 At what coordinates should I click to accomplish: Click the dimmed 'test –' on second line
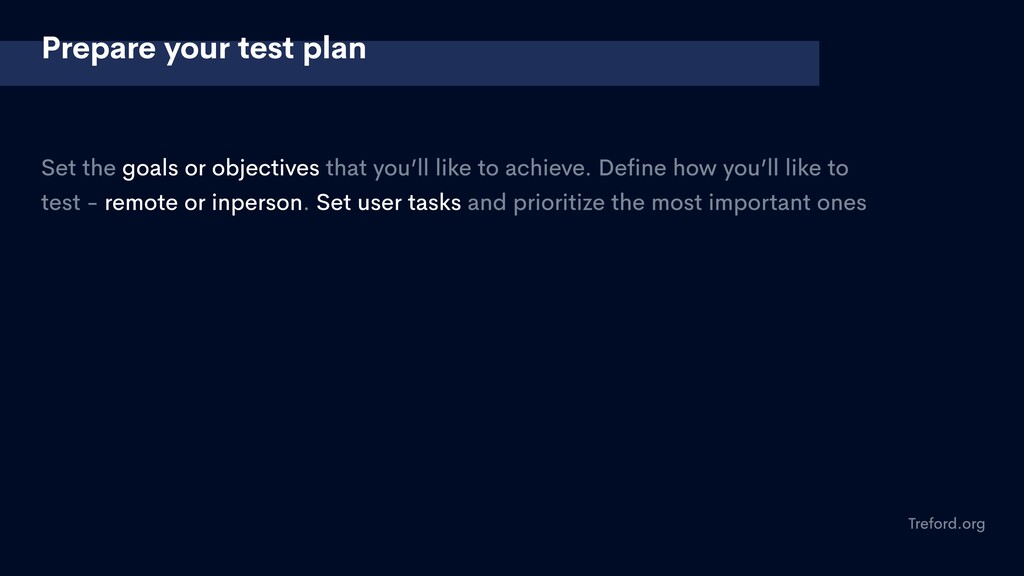(69, 203)
